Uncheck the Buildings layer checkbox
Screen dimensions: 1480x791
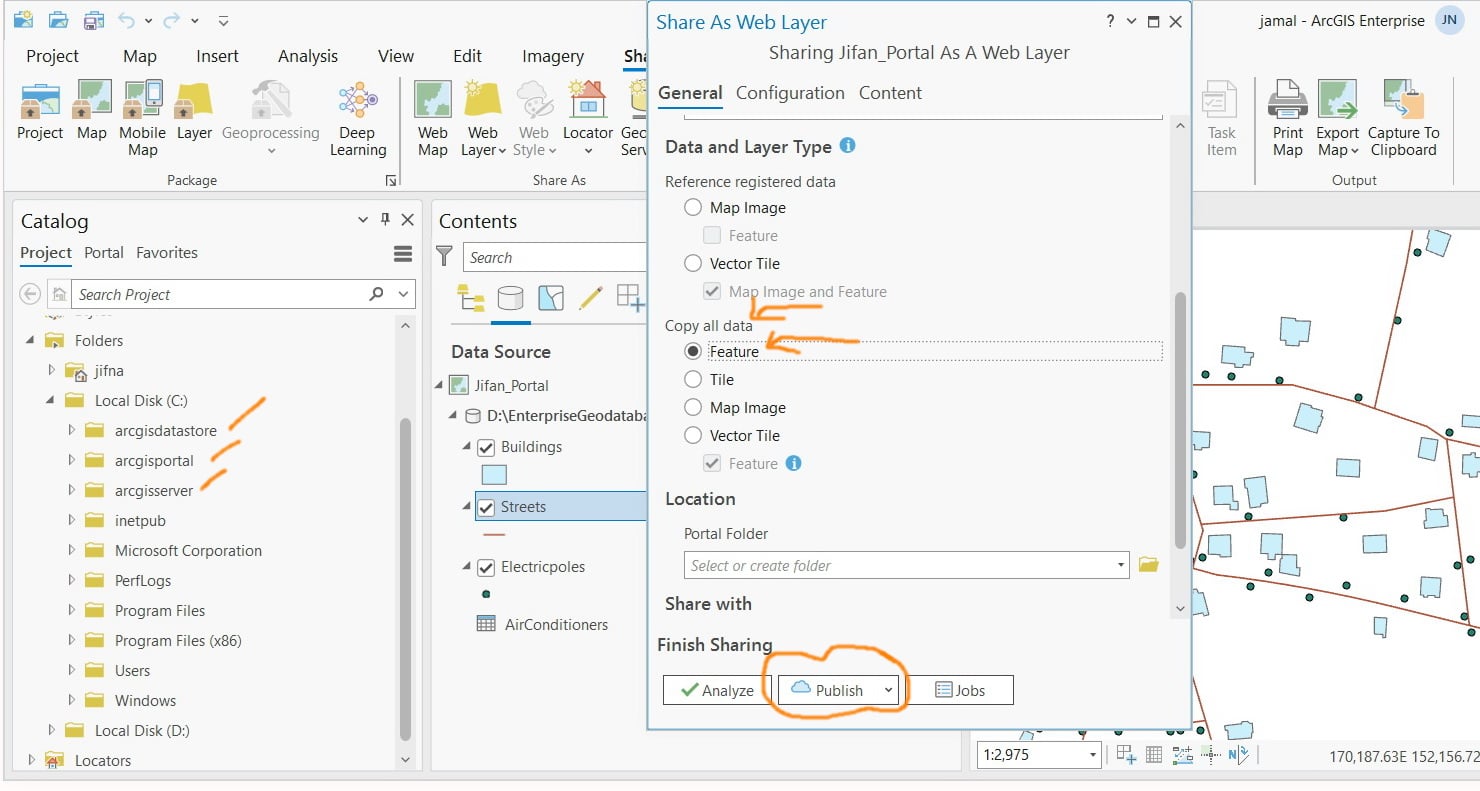[x=486, y=447]
